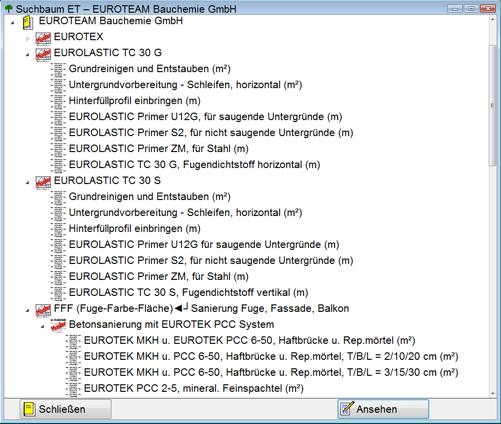The image size is (501, 424).
Task: Collapse the EUROLASTIC TC 30 G node
Action: click(28, 55)
